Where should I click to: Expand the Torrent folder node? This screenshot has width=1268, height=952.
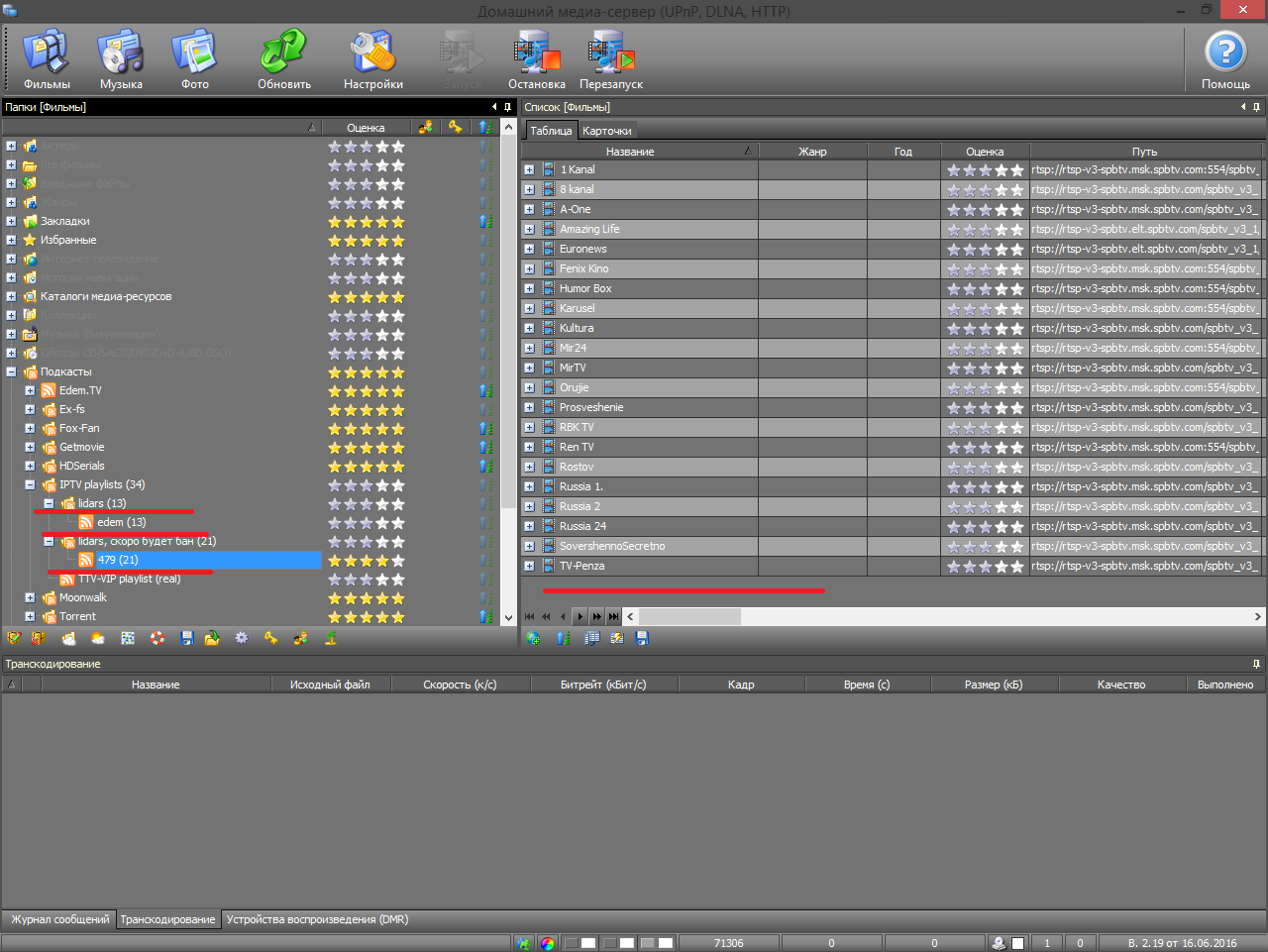tap(30, 617)
